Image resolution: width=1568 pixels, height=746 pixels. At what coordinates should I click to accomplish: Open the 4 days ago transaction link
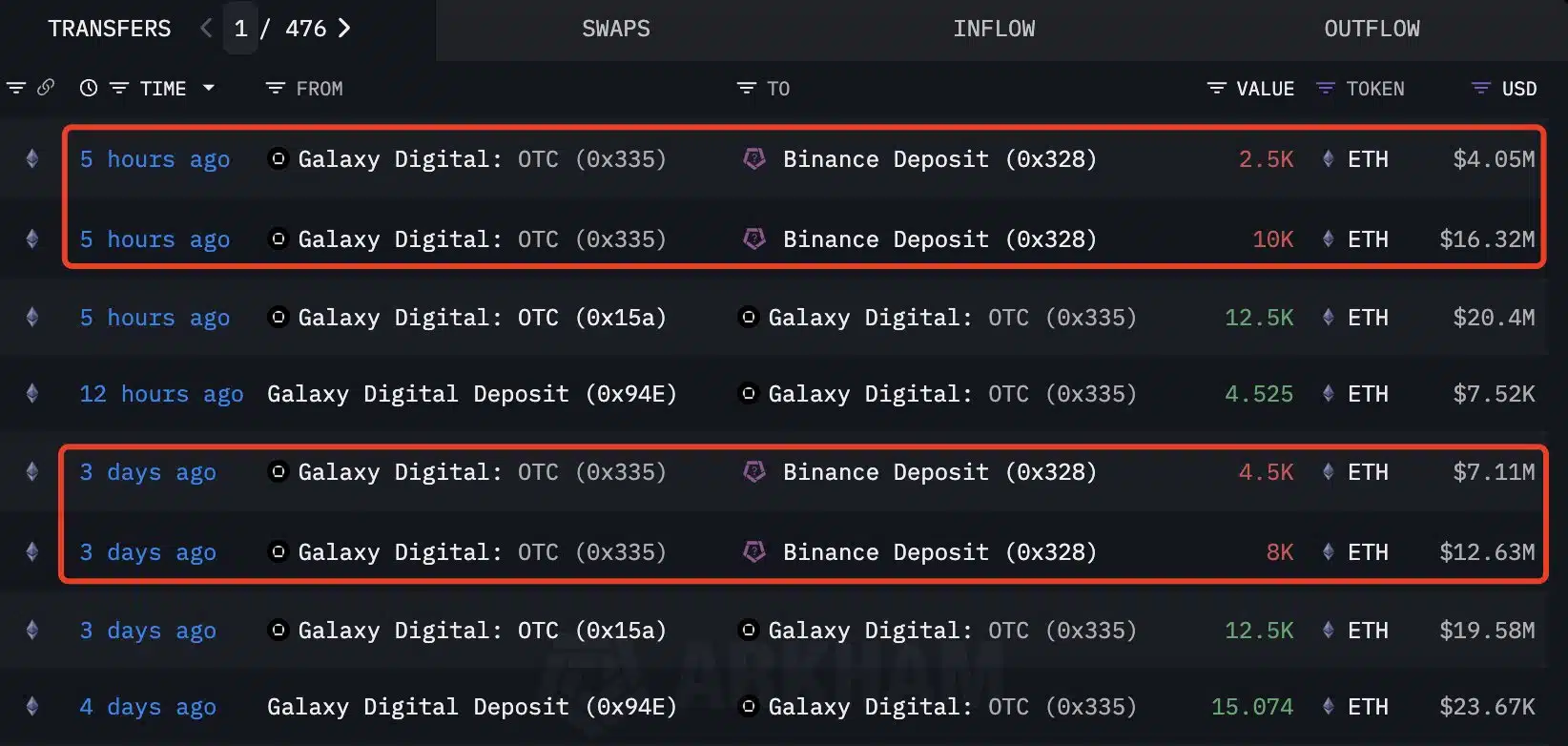point(148,707)
